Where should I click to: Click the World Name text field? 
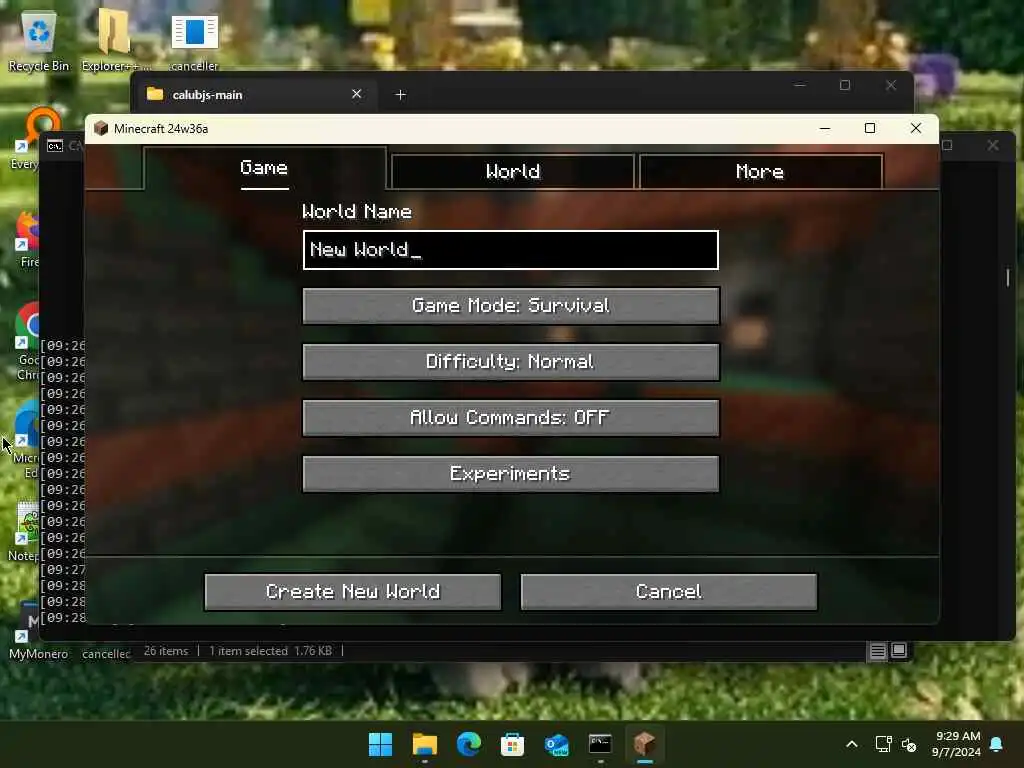511,250
